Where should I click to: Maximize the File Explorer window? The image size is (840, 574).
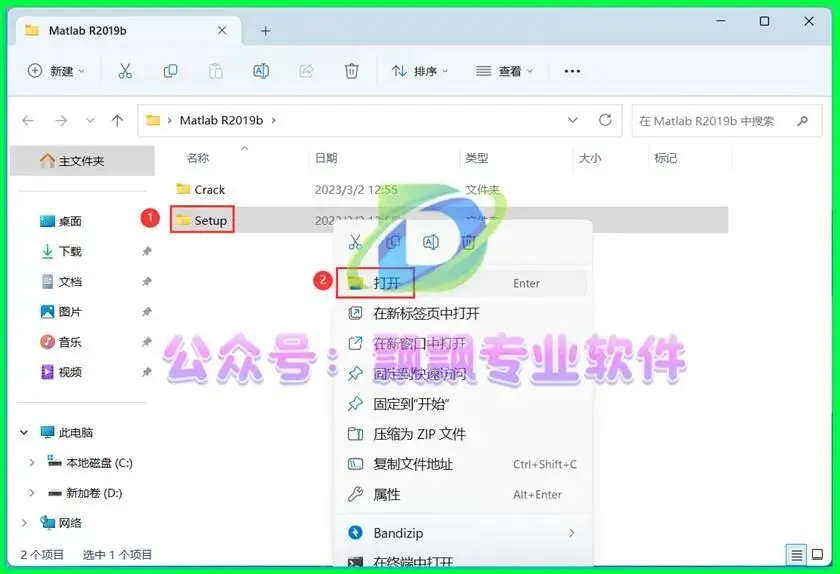pos(764,21)
